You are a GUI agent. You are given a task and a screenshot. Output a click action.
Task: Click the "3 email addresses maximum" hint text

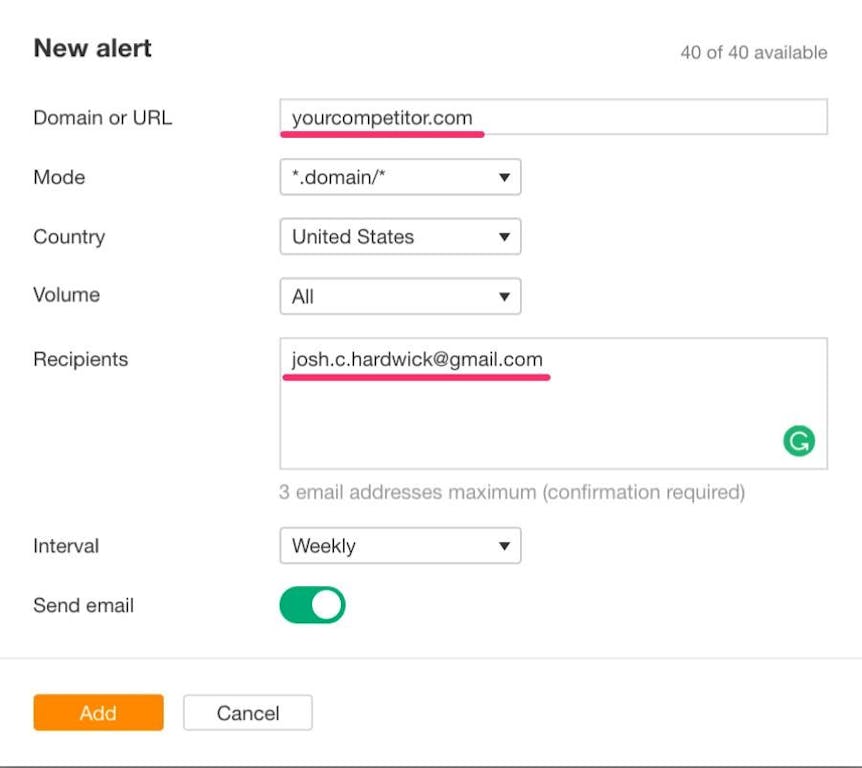(512, 492)
